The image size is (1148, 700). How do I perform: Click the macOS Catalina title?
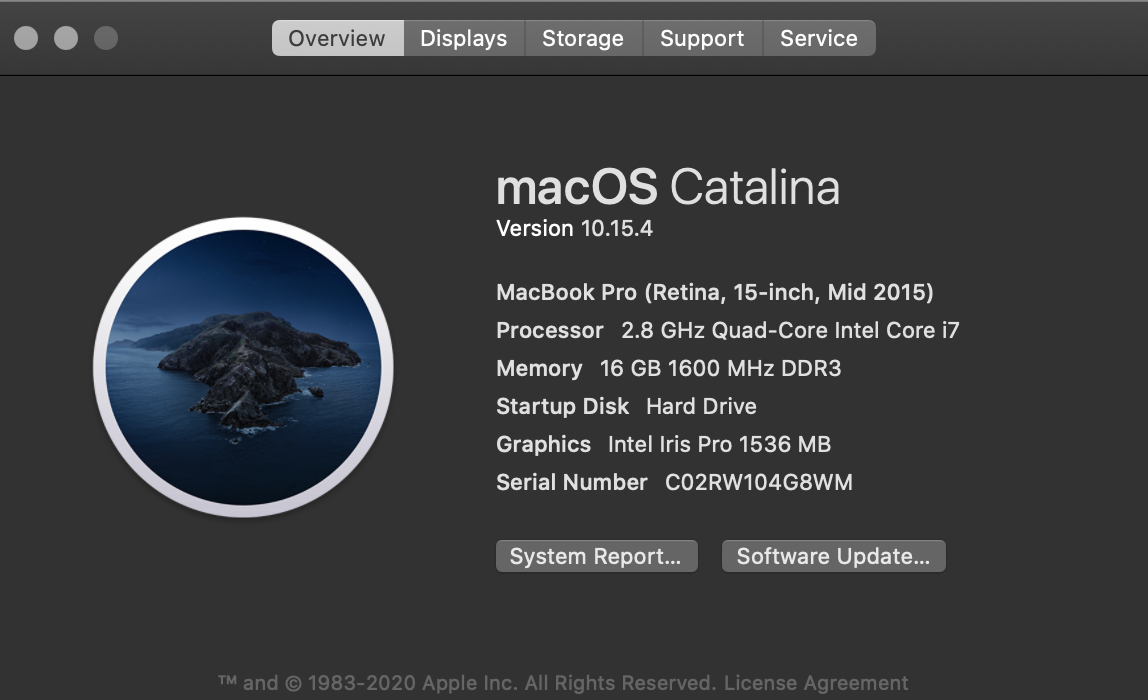pos(667,187)
